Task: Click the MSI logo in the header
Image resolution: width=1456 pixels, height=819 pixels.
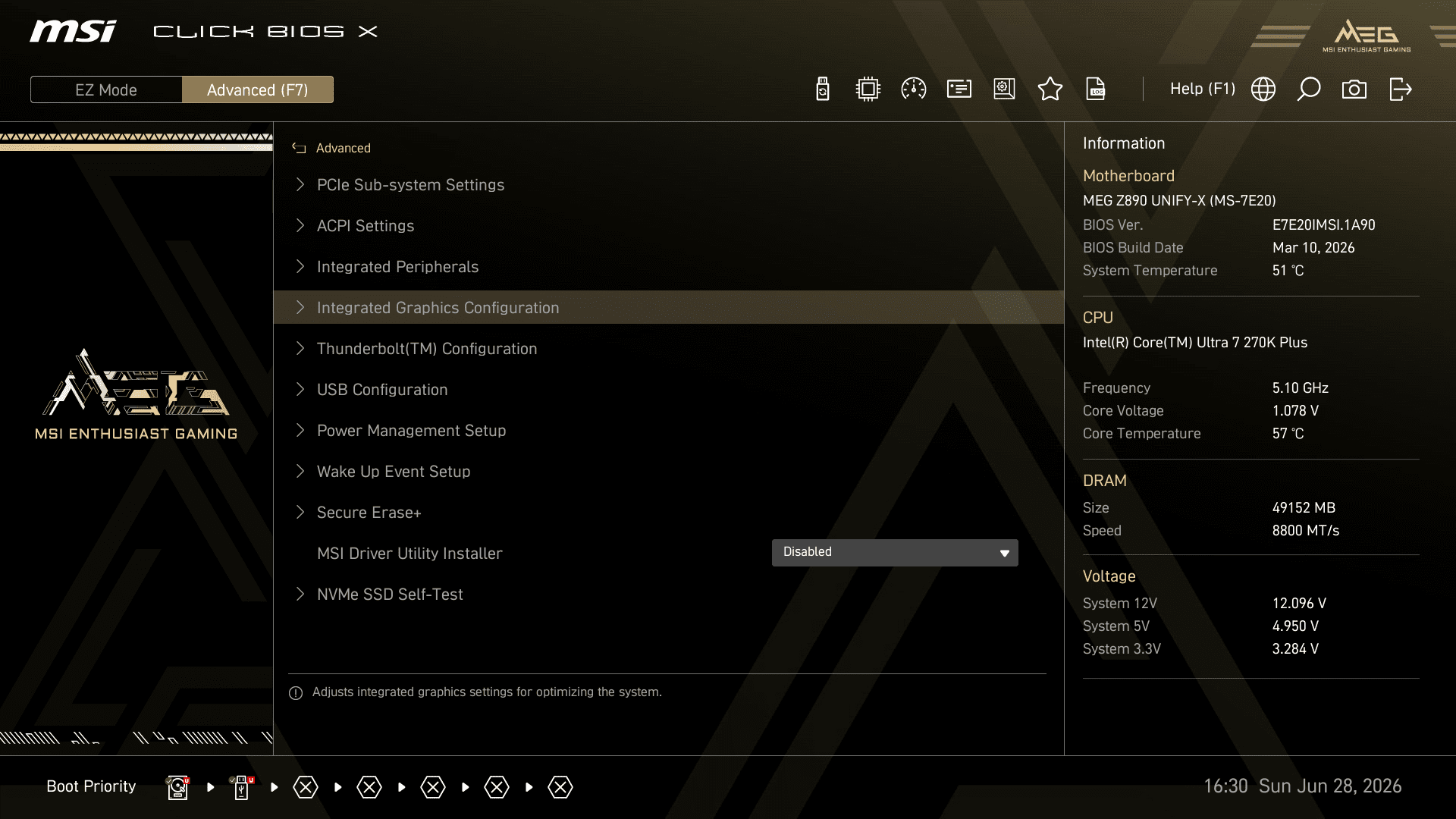Action: click(73, 31)
